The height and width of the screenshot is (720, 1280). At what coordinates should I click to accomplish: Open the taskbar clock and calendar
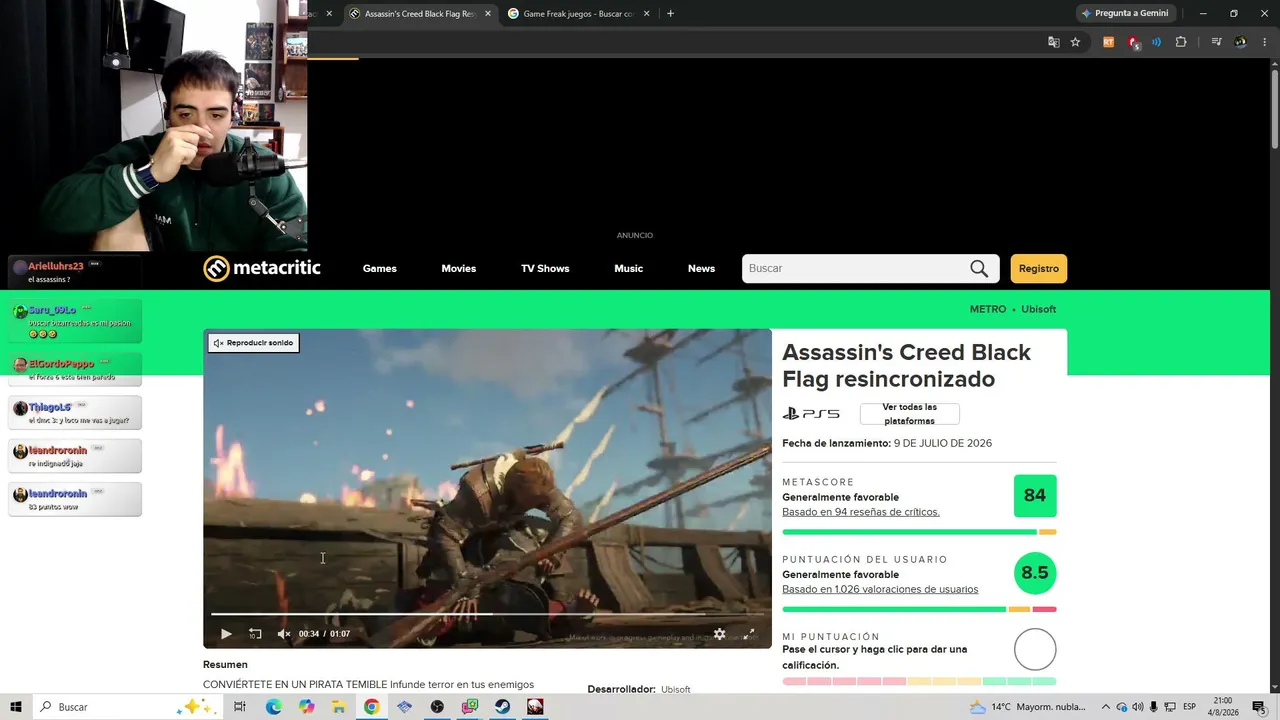click(x=1225, y=707)
